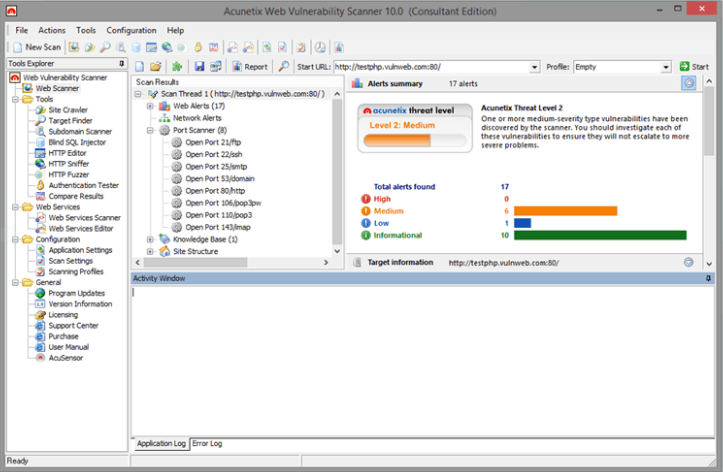723x472 pixels.
Task: Expand the Web Alerts (17) node
Action: coord(150,105)
